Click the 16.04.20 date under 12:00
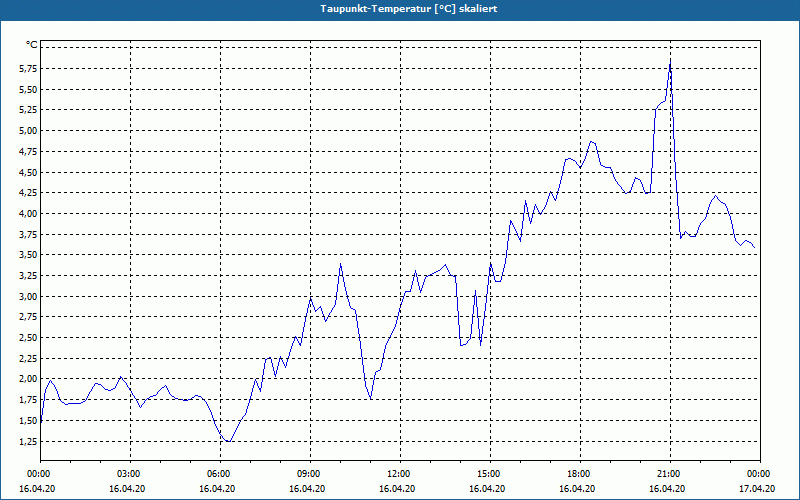The height and width of the screenshot is (500, 800). [x=397, y=488]
